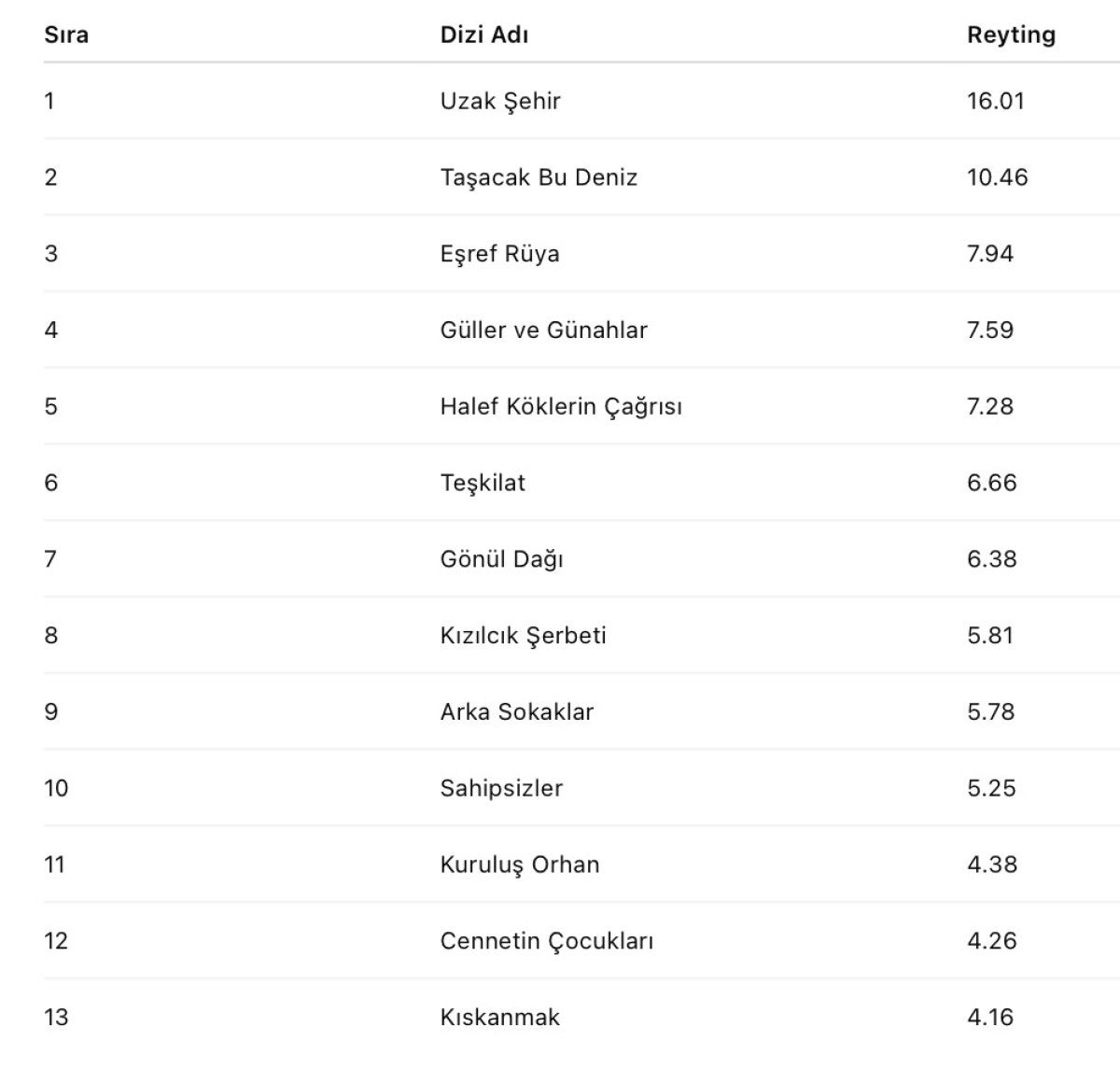Click the Sahipsizler entry
This screenshot has height=1069, width=1120.
click(x=501, y=788)
